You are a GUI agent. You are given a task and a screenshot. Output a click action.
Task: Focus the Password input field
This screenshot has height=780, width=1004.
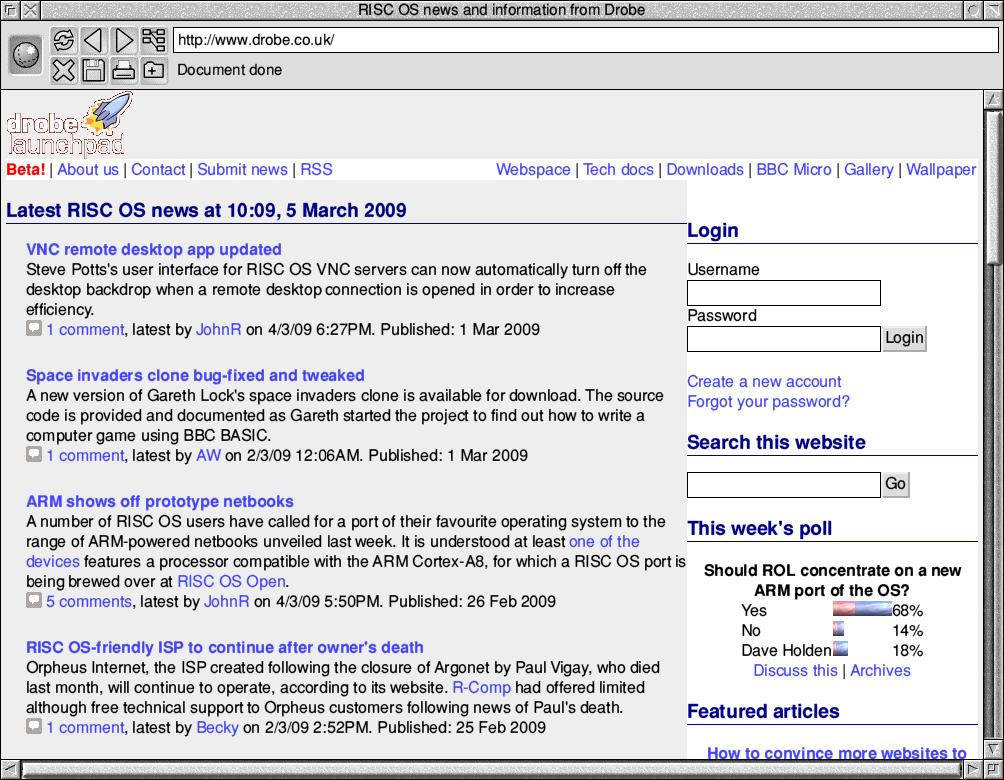coord(784,339)
